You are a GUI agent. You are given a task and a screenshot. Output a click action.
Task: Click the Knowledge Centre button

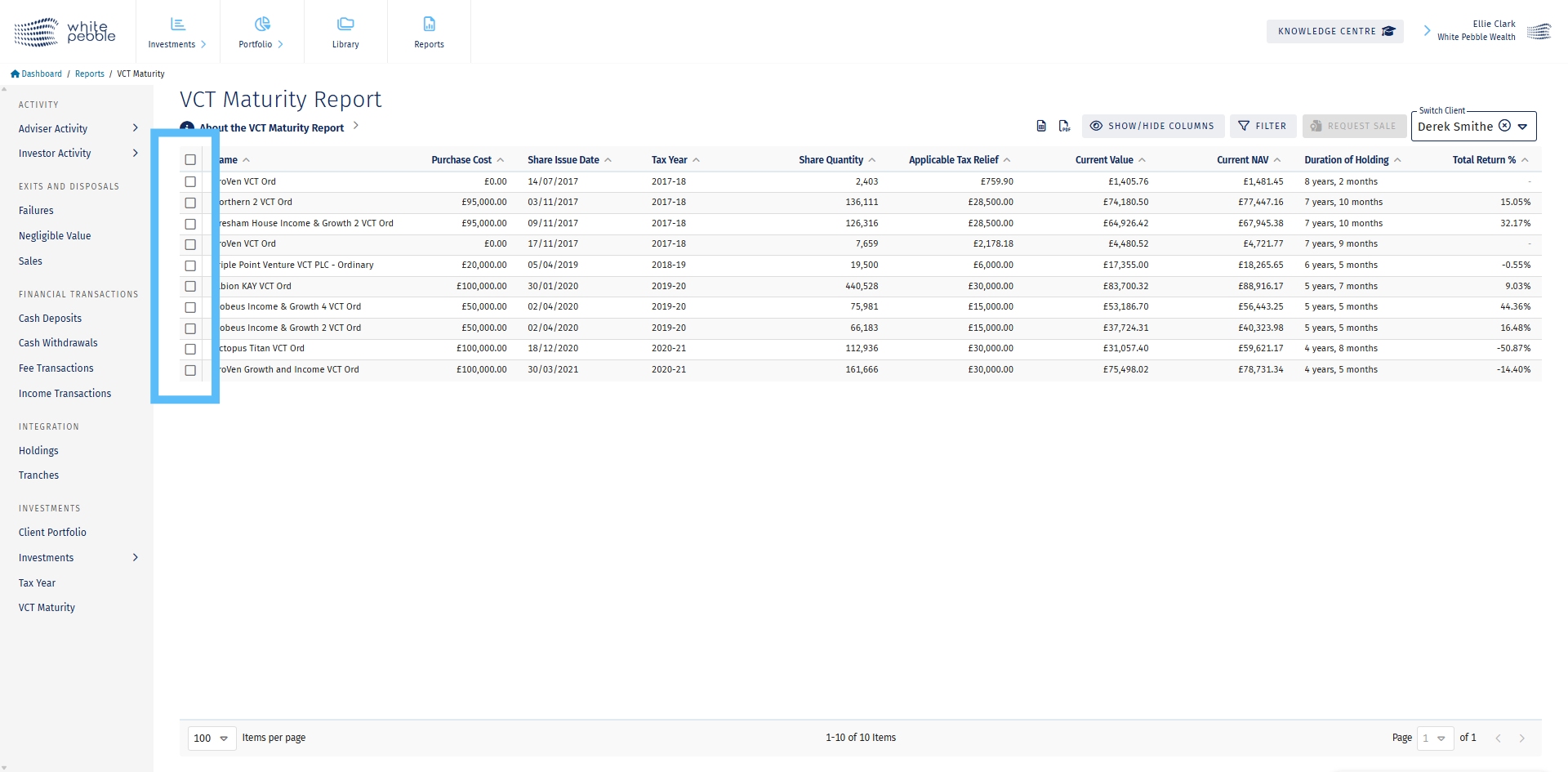pyautogui.click(x=1334, y=31)
